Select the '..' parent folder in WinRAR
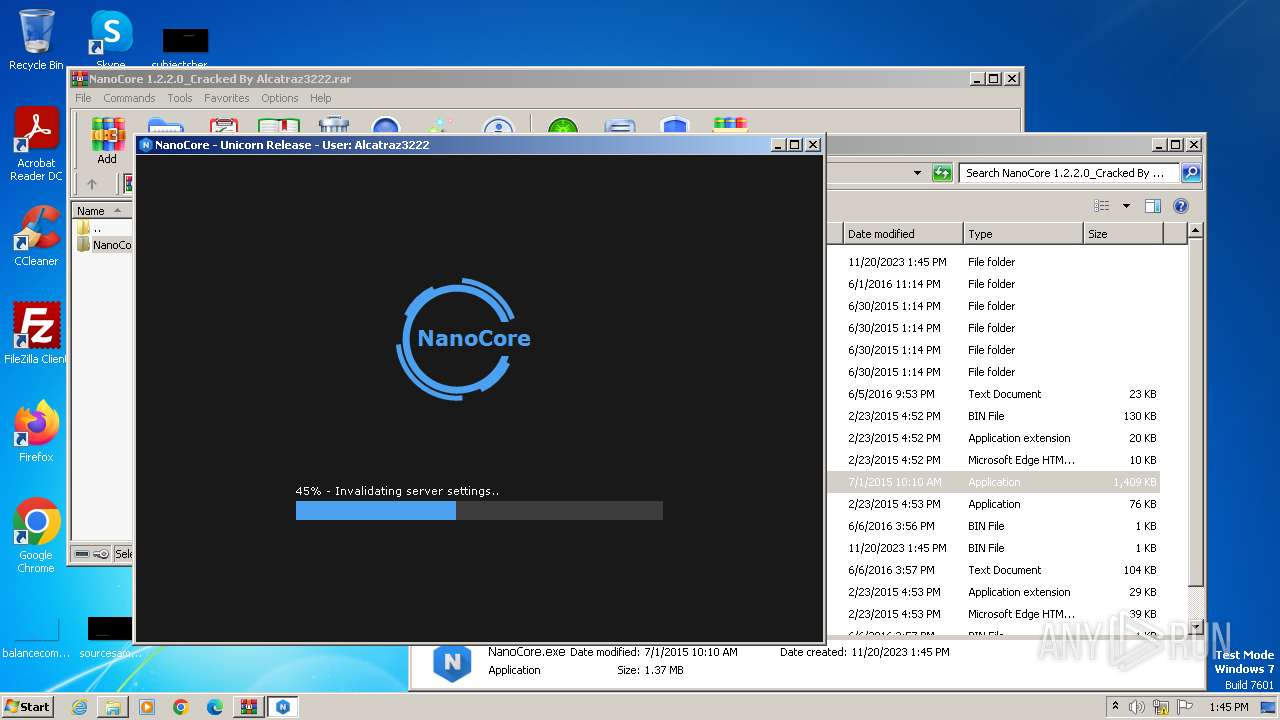 point(90,228)
